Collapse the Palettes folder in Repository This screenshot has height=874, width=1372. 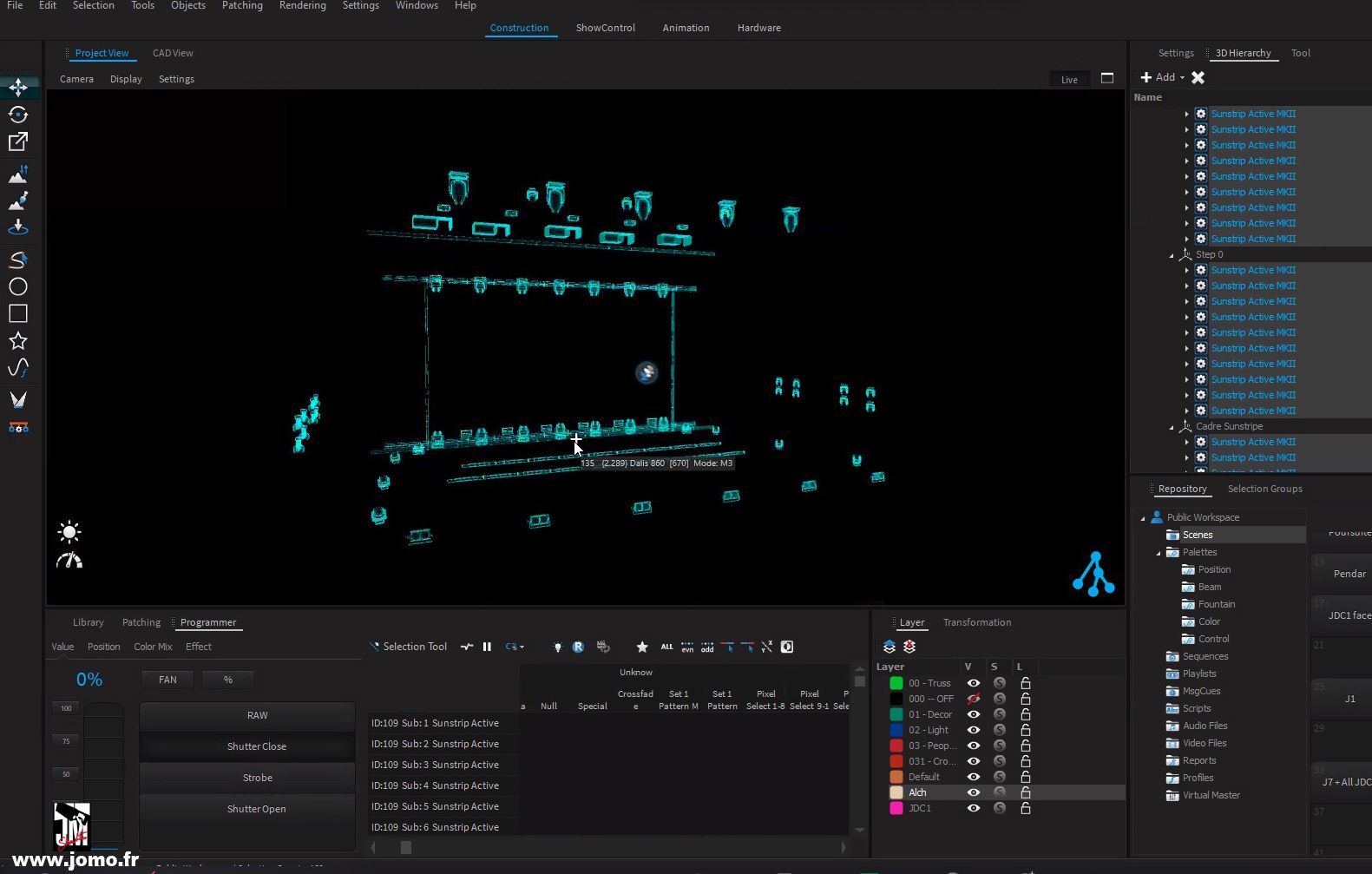[1159, 553]
